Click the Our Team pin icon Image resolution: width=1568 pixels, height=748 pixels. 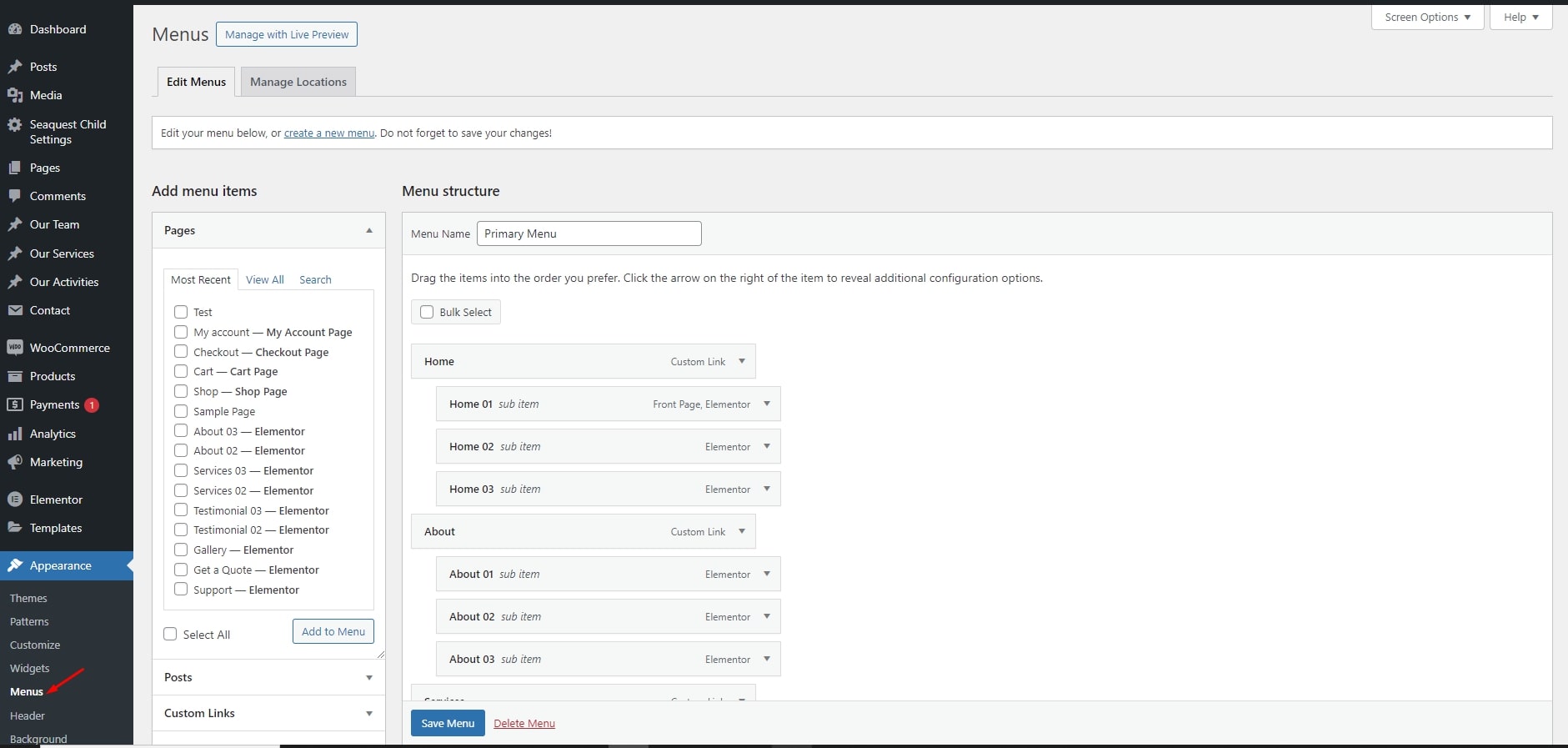tap(15, 224)
